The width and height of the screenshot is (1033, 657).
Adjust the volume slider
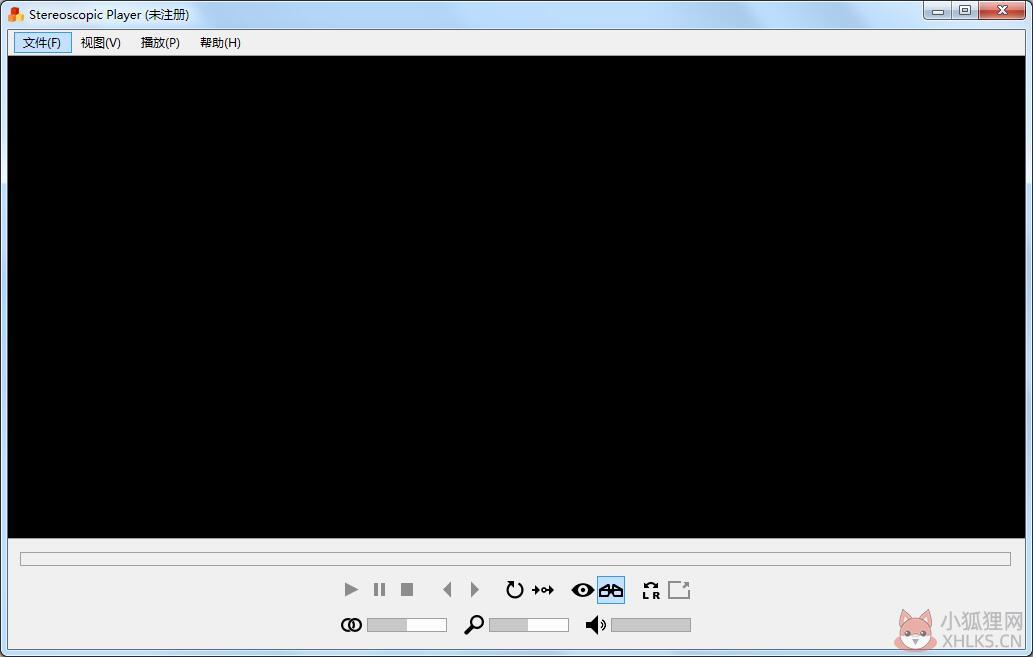click(x=651, y=625)
